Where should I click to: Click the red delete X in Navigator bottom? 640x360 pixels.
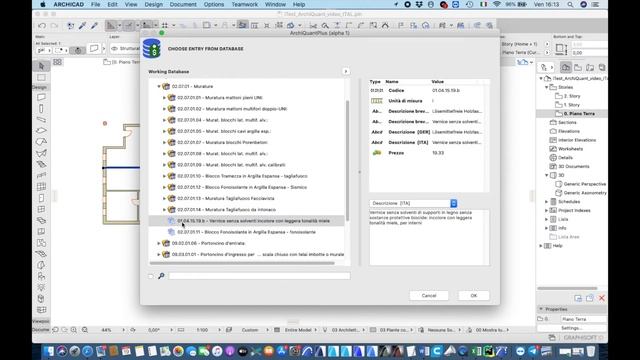[x=602, y=298]
